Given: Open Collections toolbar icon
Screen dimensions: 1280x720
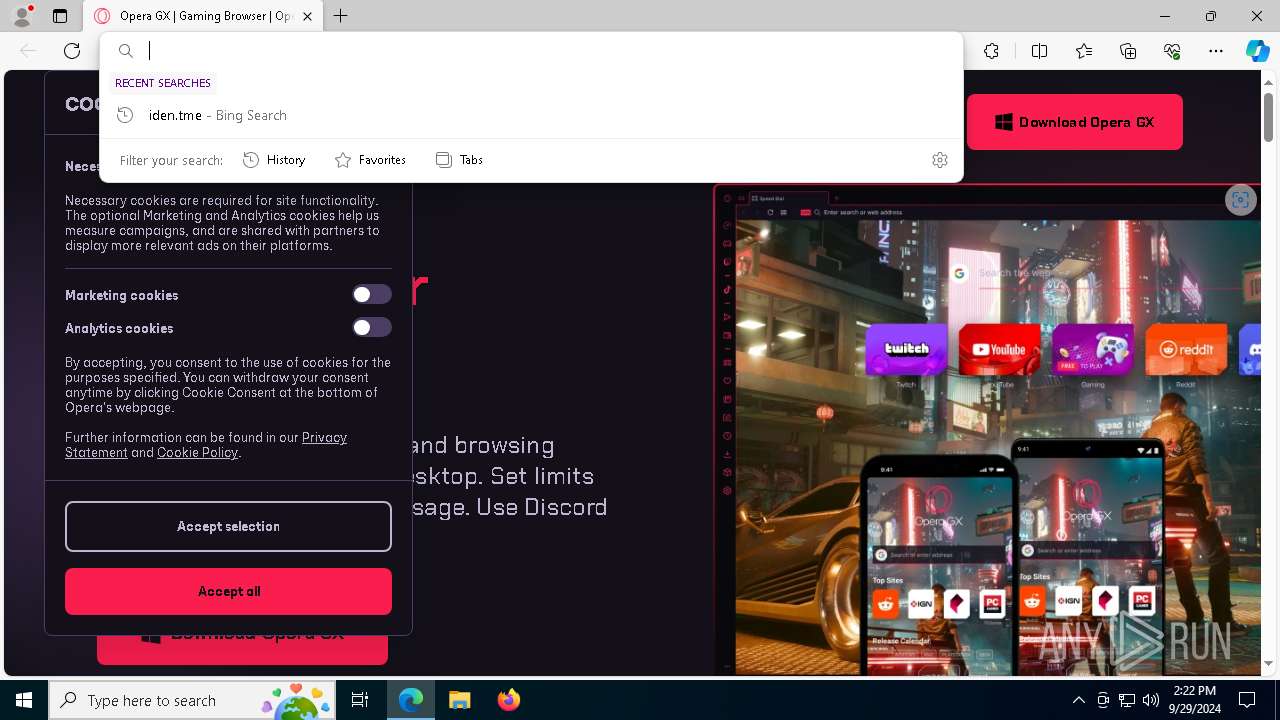Looking at the screenshot, I should click(x=1128, y=51).
